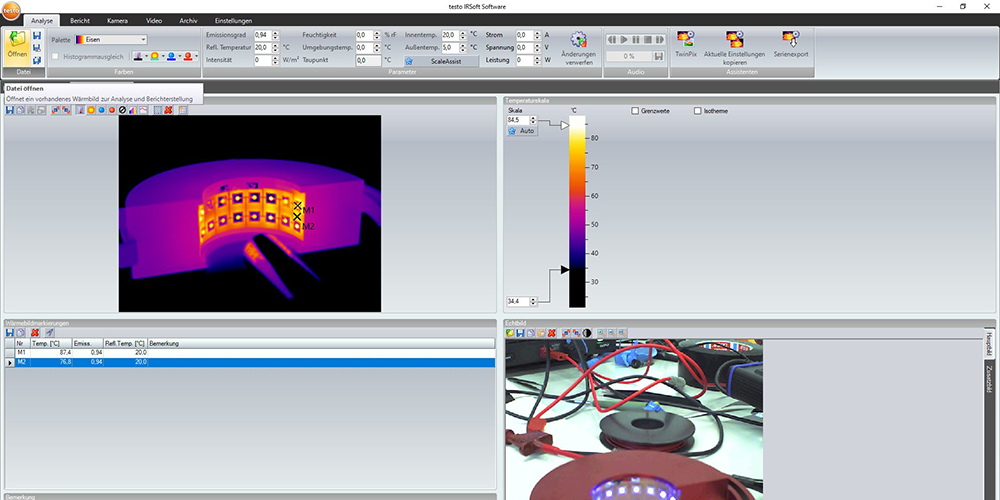Click the M2 temperature cell 76,8
This screenshot has width=1000, height=500.
(51, 362)
